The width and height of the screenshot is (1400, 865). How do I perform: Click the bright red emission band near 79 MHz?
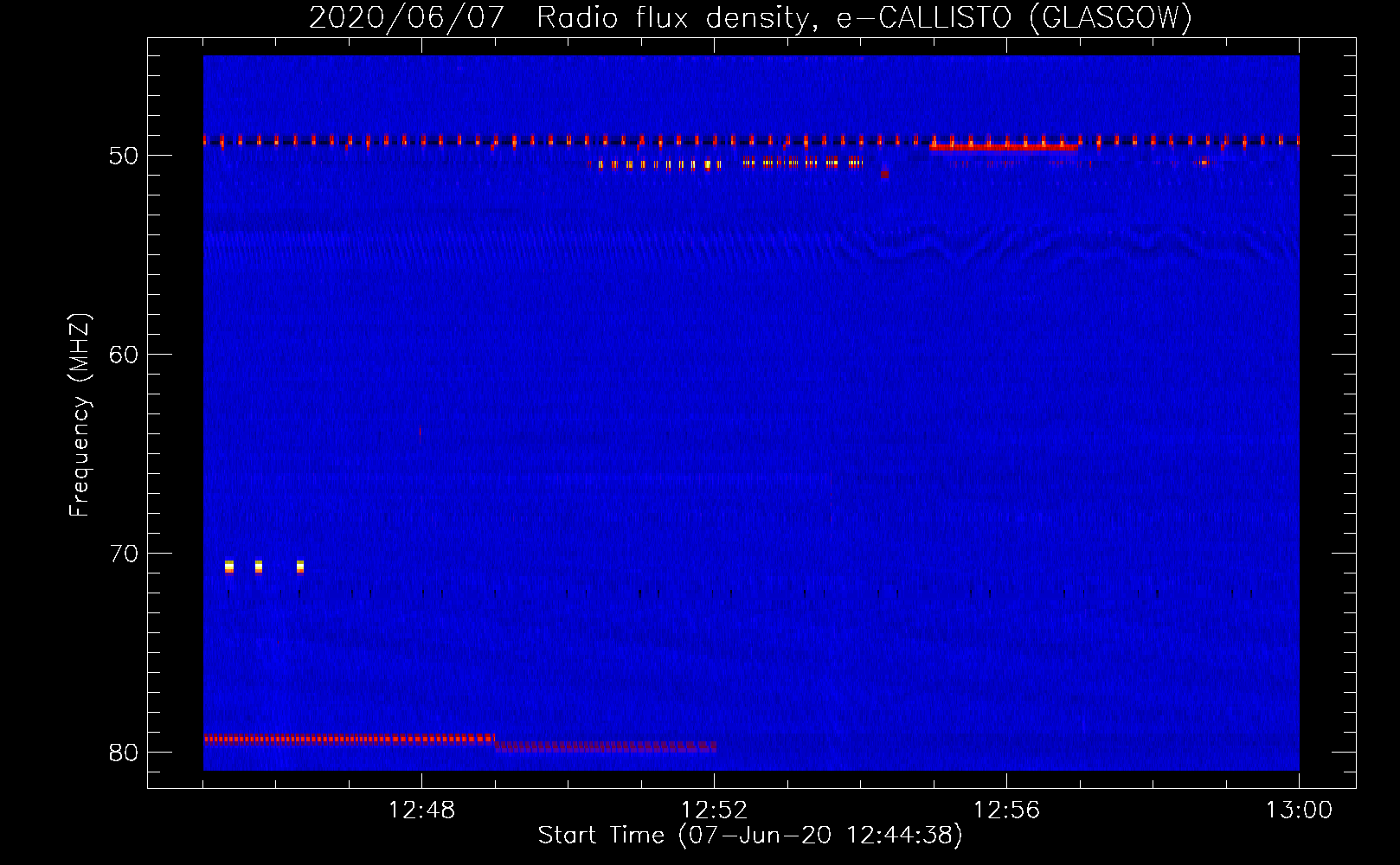coord(349,739)
